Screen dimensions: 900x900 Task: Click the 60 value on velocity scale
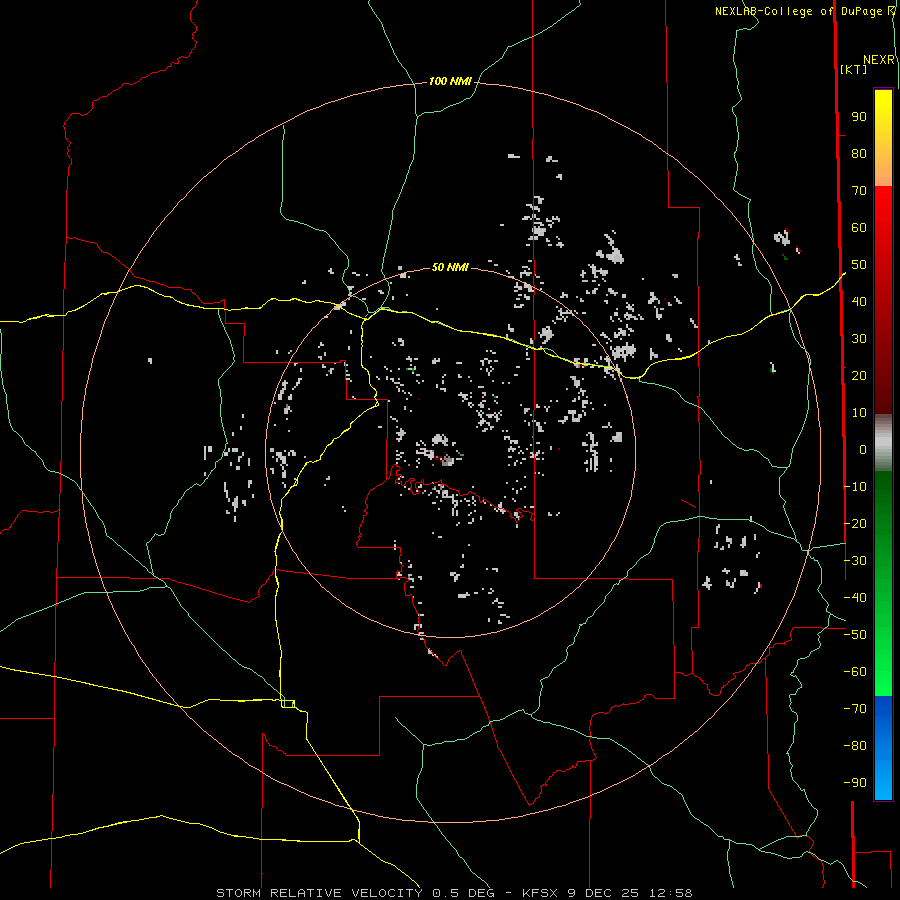point(859,228)
